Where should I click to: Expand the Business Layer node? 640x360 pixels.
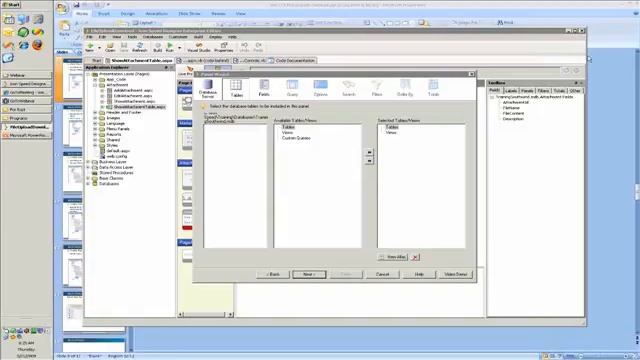pos(88,162)
